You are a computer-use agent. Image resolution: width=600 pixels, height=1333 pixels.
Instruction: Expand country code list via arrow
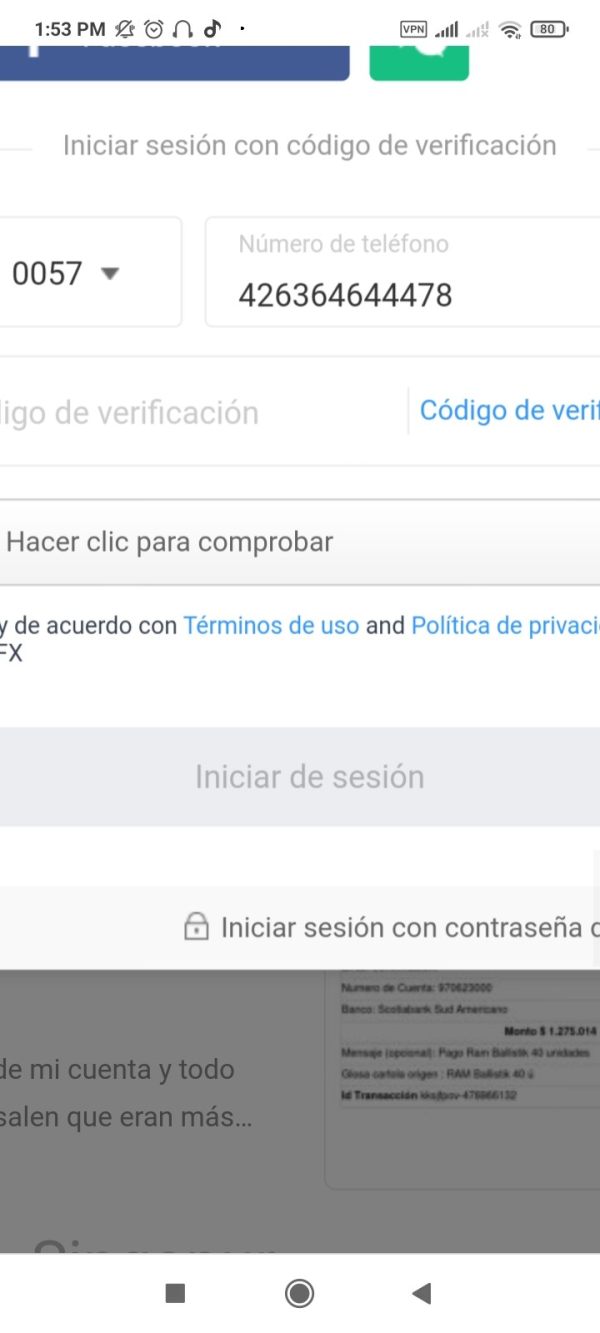111,273
